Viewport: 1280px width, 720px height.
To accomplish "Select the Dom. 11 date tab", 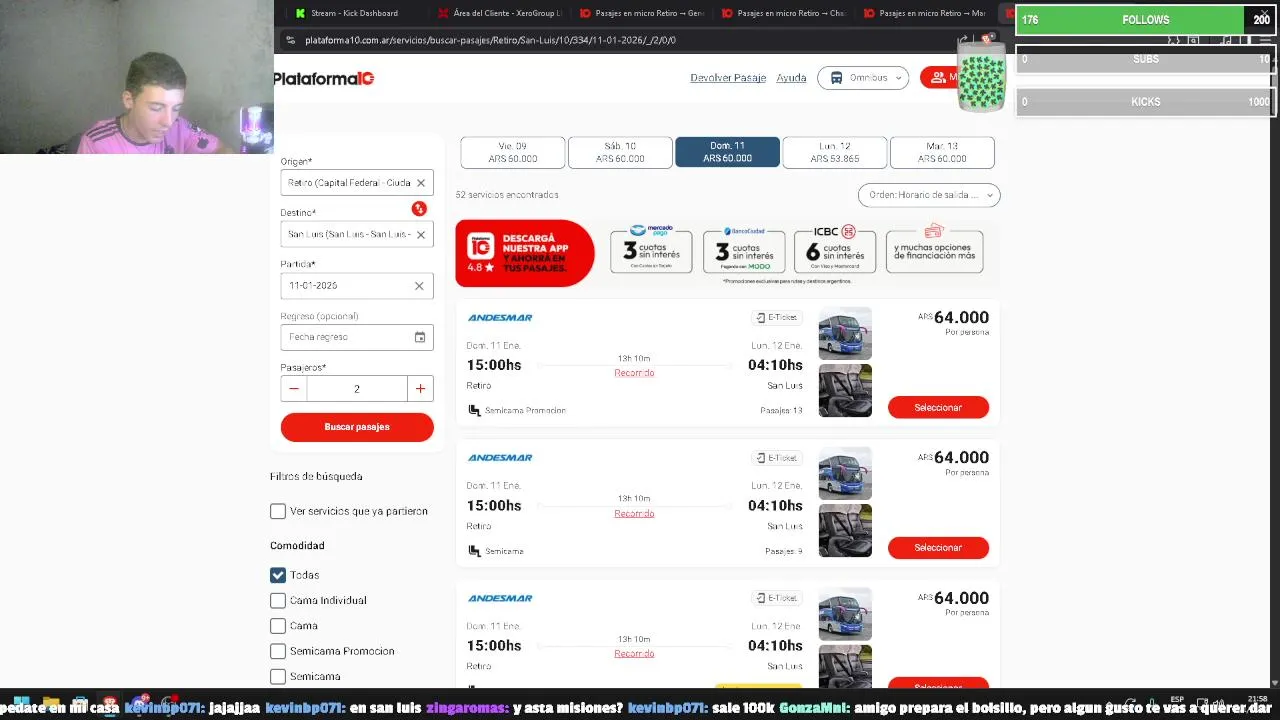I will point(727,152).
